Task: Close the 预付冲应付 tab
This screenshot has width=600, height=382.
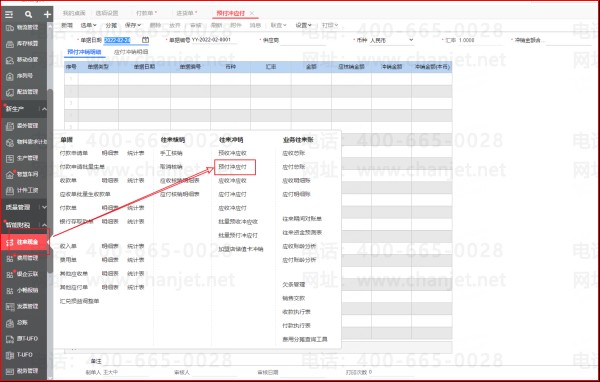Action: coord(252,13)
